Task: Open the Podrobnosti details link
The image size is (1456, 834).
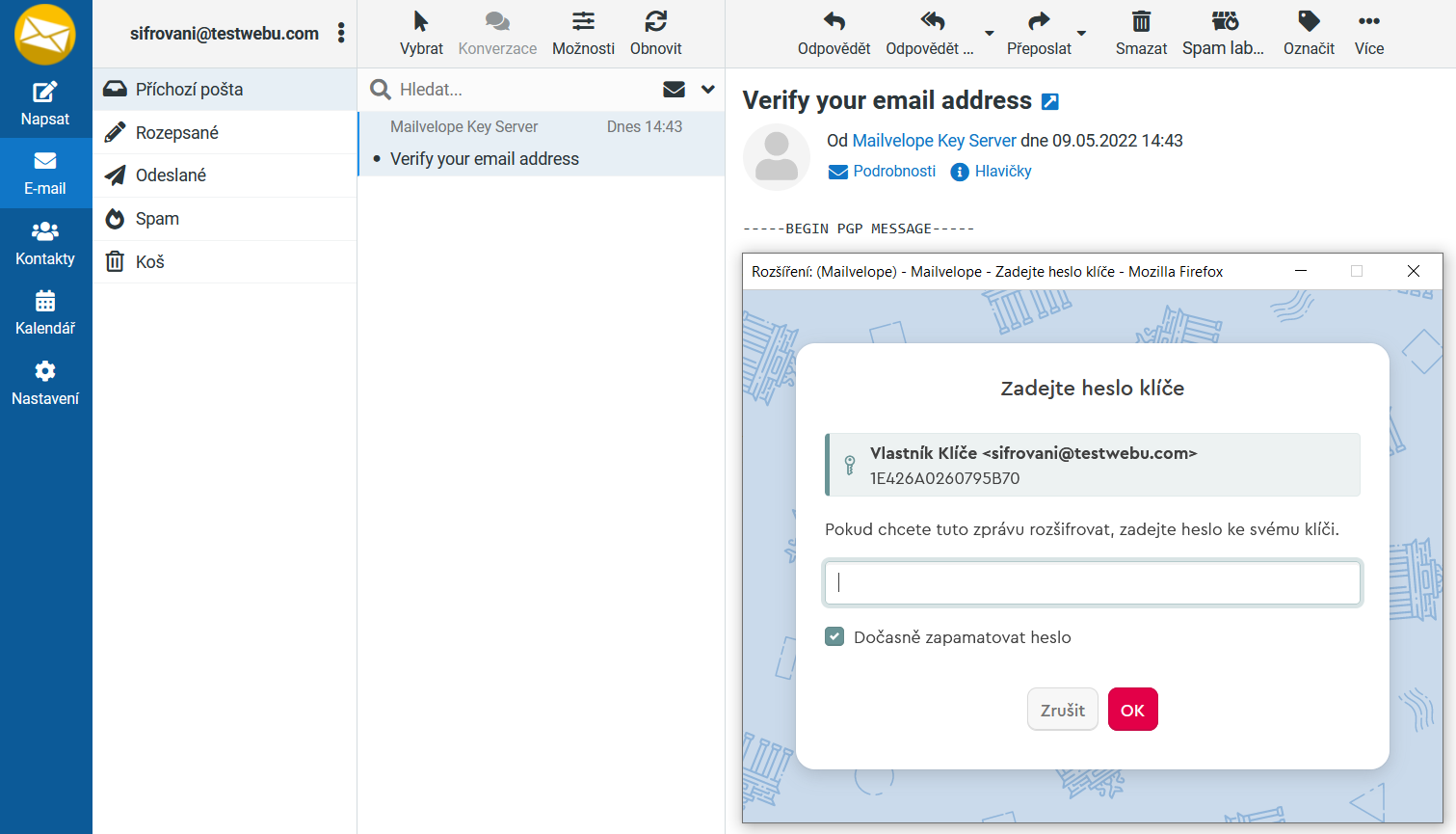Action: [x=883, y=172]
